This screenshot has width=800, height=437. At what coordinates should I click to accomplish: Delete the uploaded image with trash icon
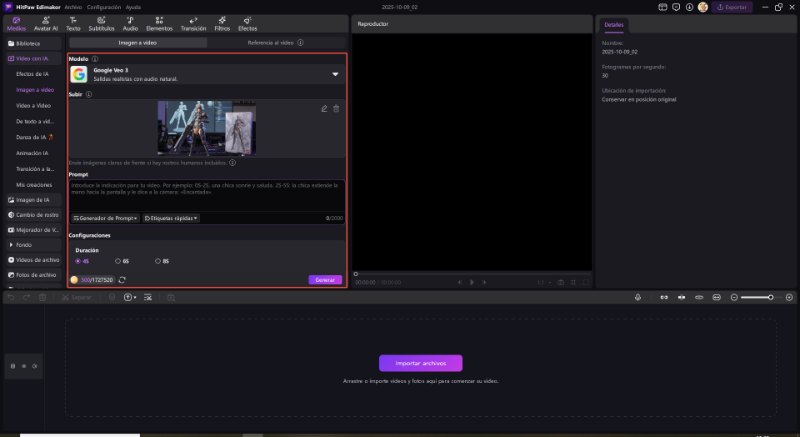coord(336,108)
